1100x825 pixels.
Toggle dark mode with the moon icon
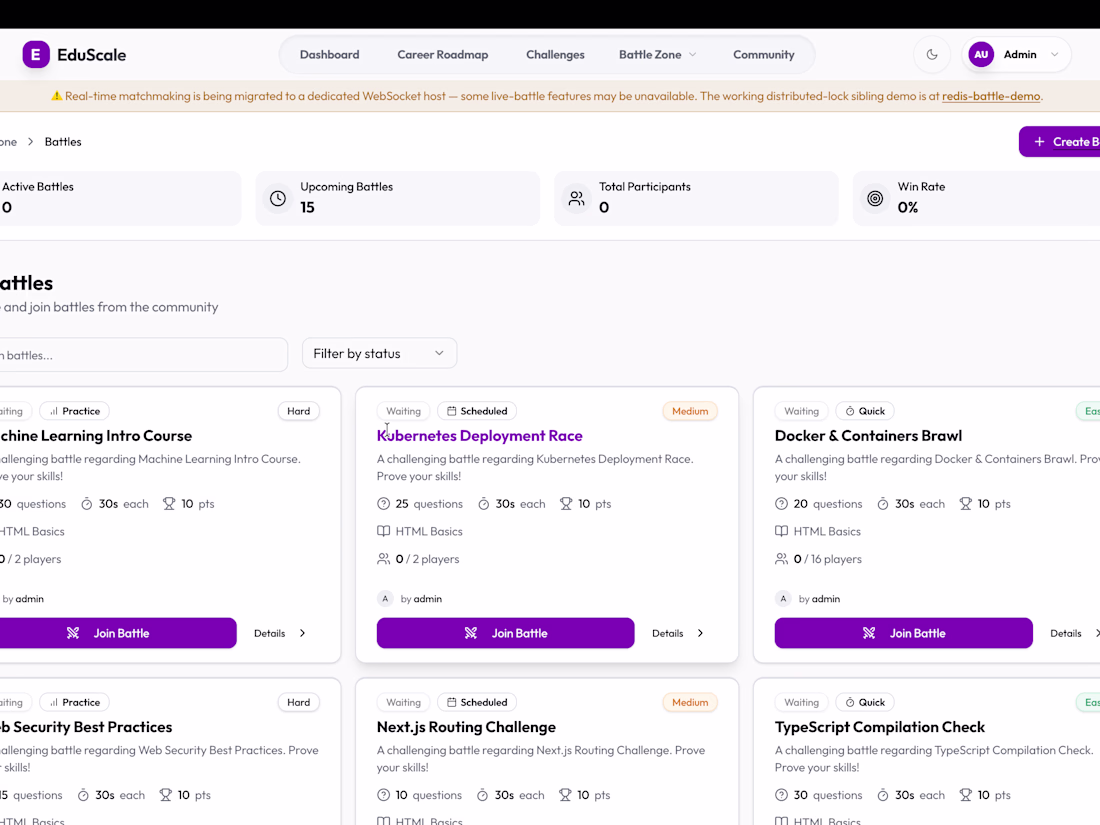[932, 55]
